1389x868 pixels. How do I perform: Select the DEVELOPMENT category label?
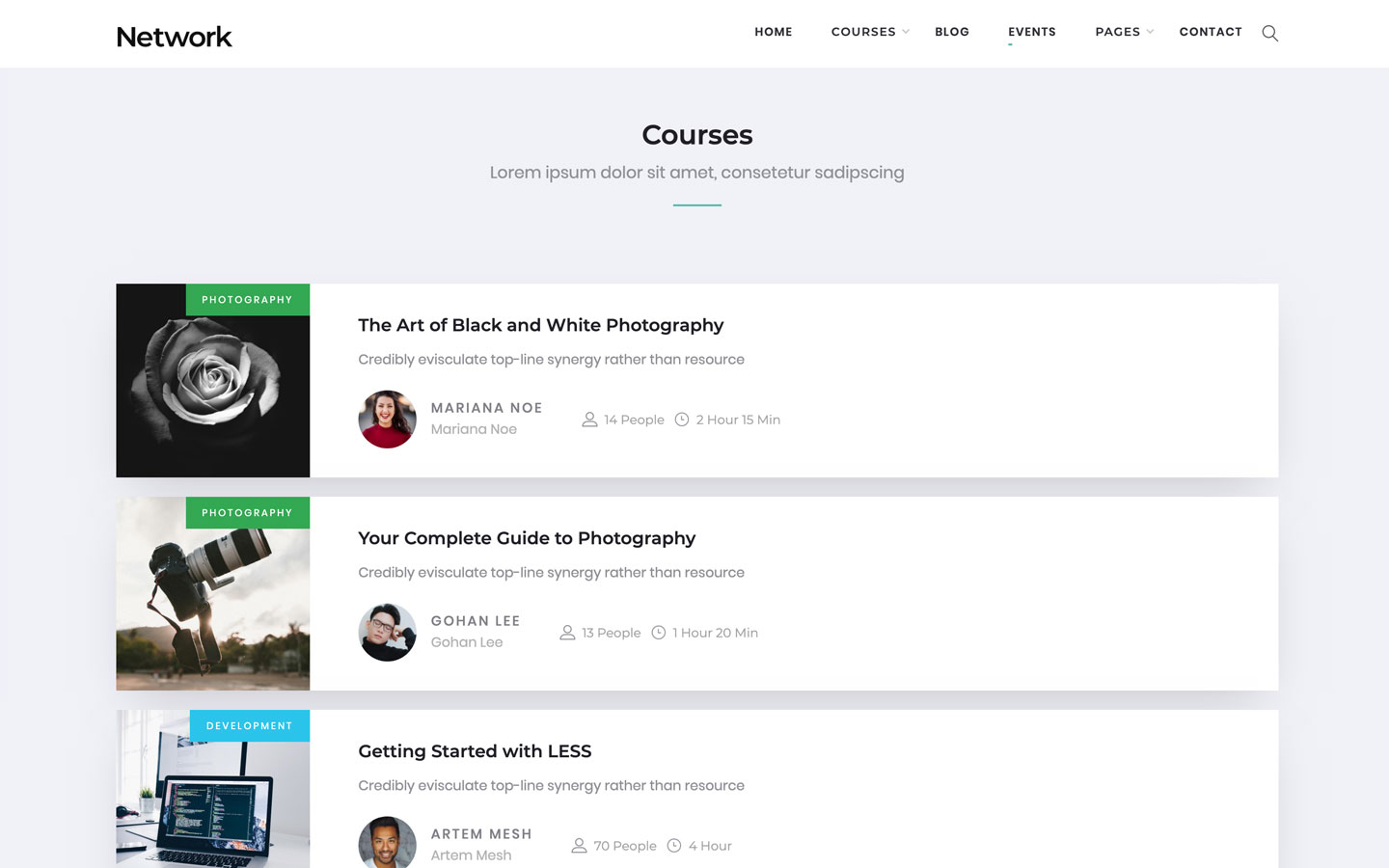tap(249, 725)
